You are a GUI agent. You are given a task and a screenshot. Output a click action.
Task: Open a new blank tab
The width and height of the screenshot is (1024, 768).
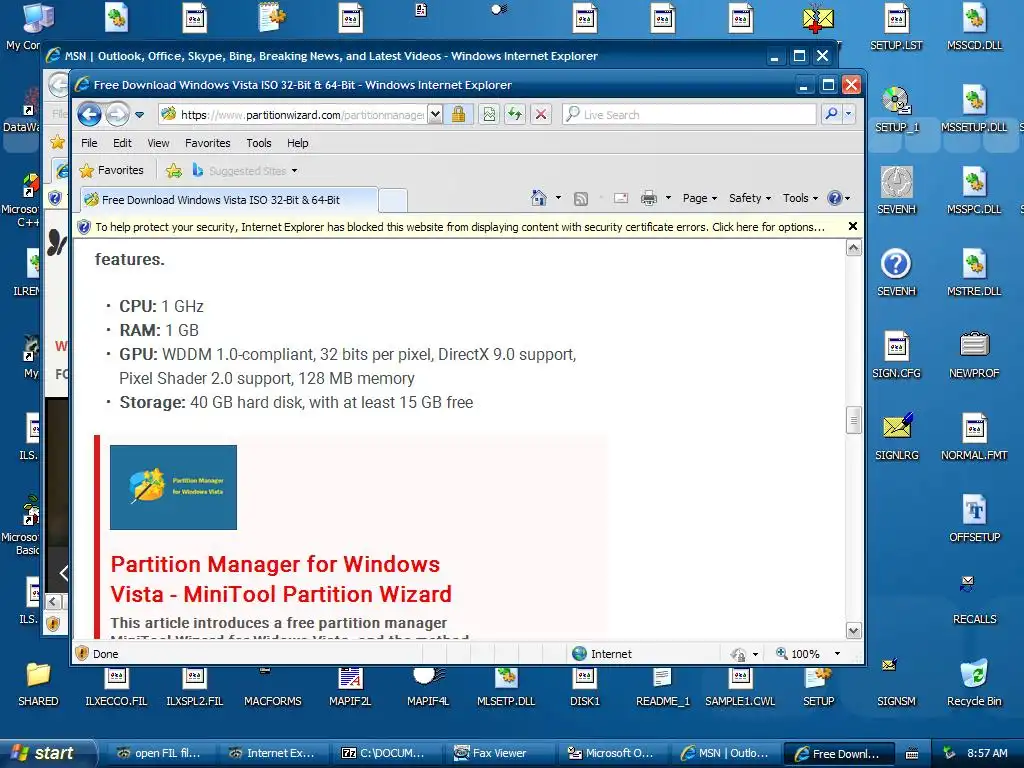(x=393, y=200)
